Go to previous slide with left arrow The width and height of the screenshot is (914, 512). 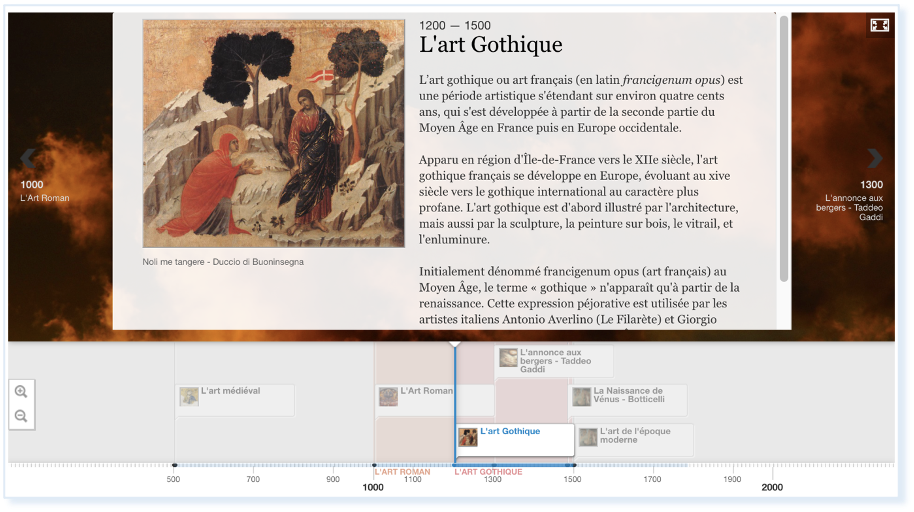click(28, 158)
